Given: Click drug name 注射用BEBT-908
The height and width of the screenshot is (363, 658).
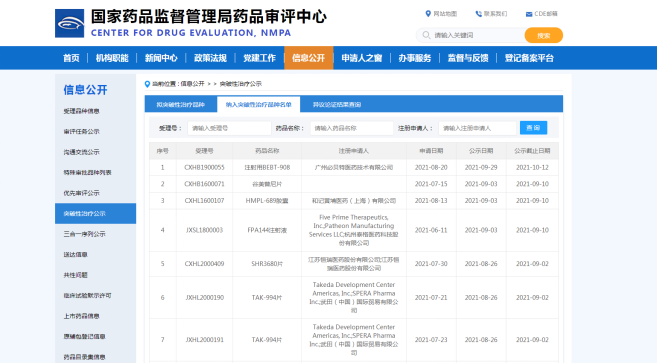Looking at the screenshot, I should [267, 167].
